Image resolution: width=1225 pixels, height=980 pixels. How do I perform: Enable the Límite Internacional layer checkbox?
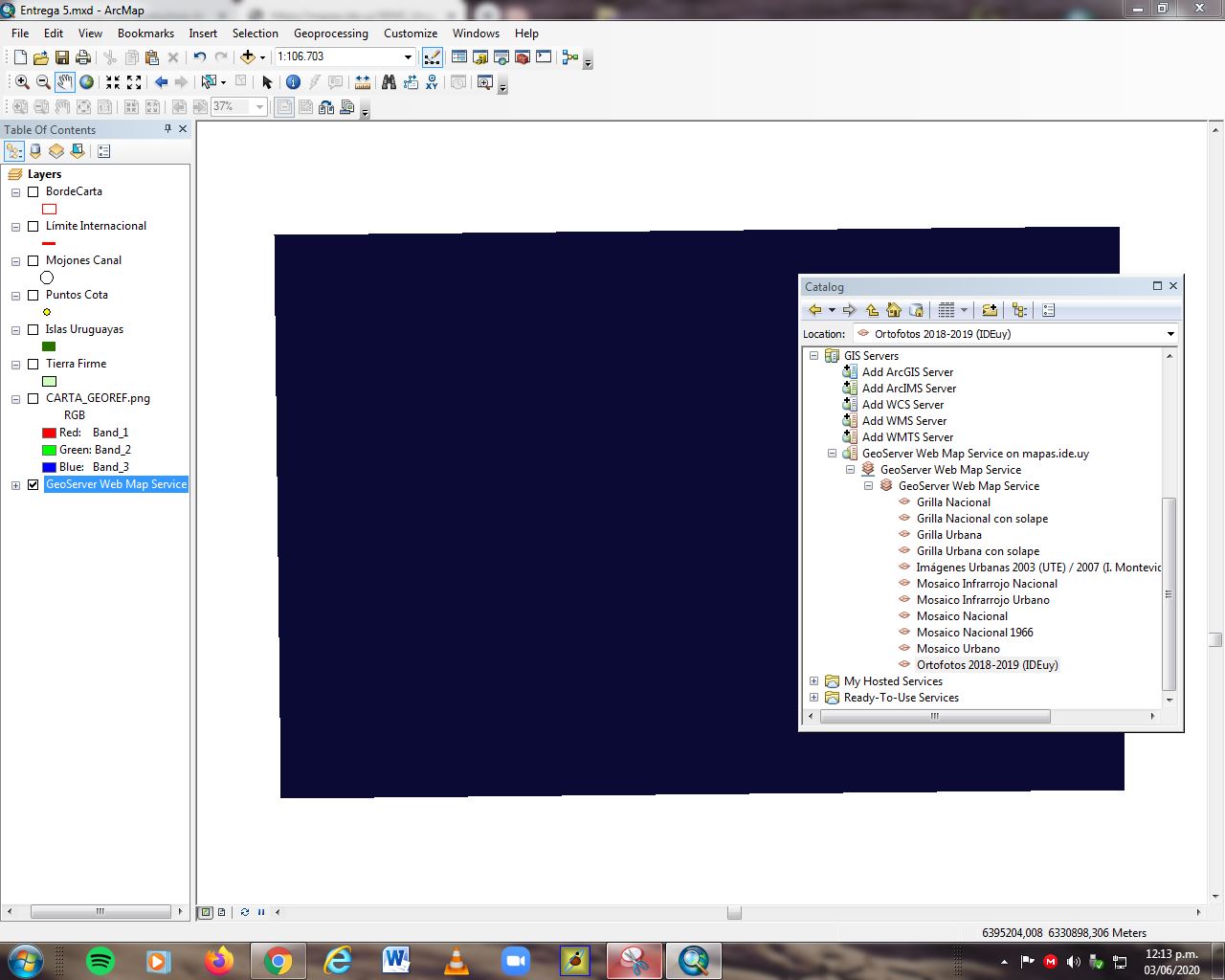point(33,226)
